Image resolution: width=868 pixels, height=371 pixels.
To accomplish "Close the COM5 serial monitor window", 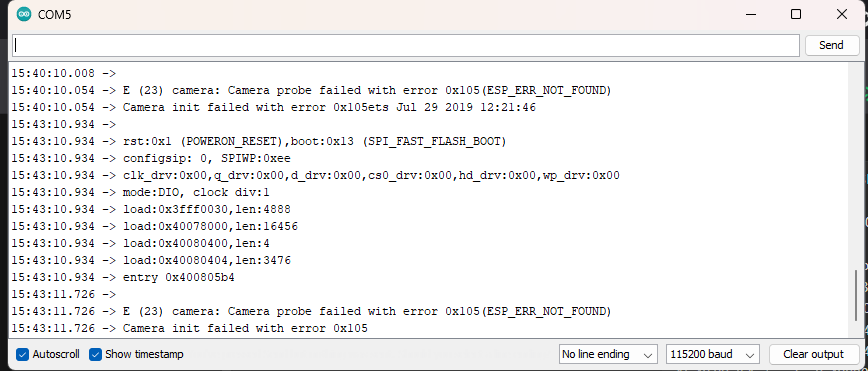I will (x=841, y=14).
